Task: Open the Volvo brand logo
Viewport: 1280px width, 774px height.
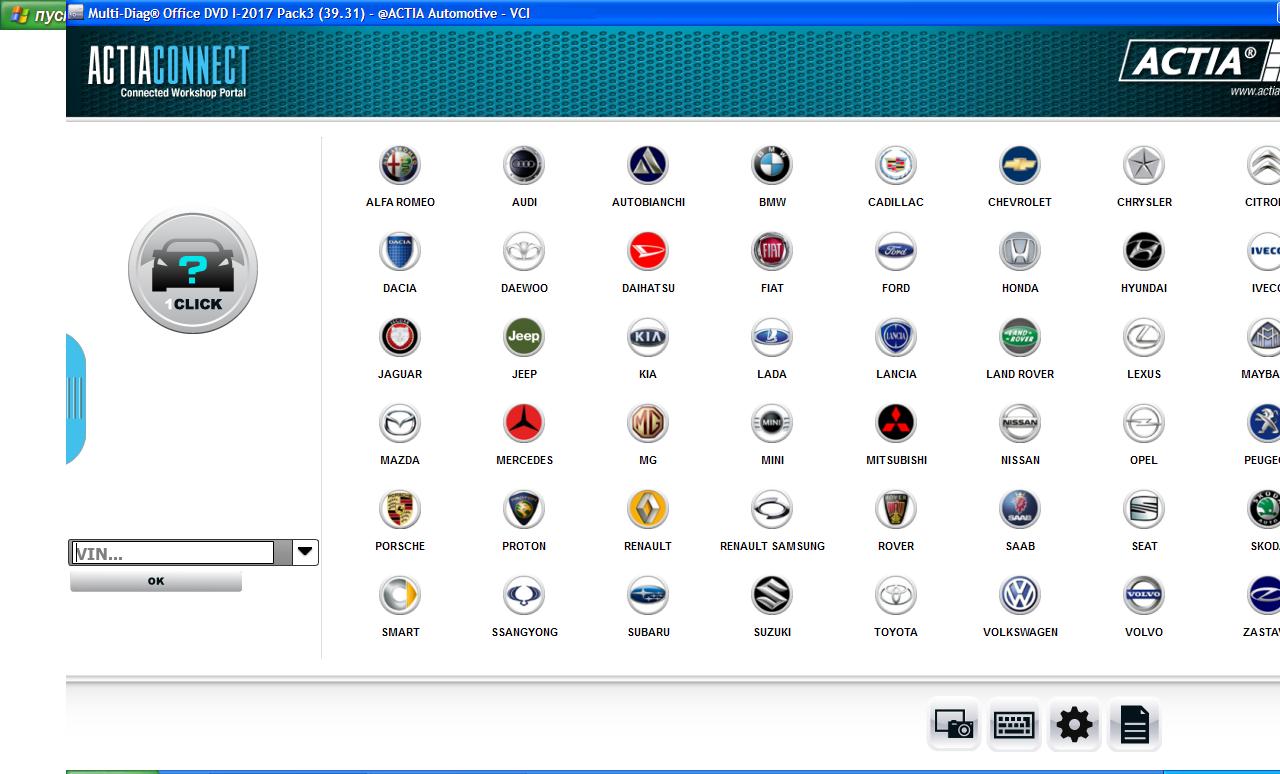Action: pos(1144,595)
